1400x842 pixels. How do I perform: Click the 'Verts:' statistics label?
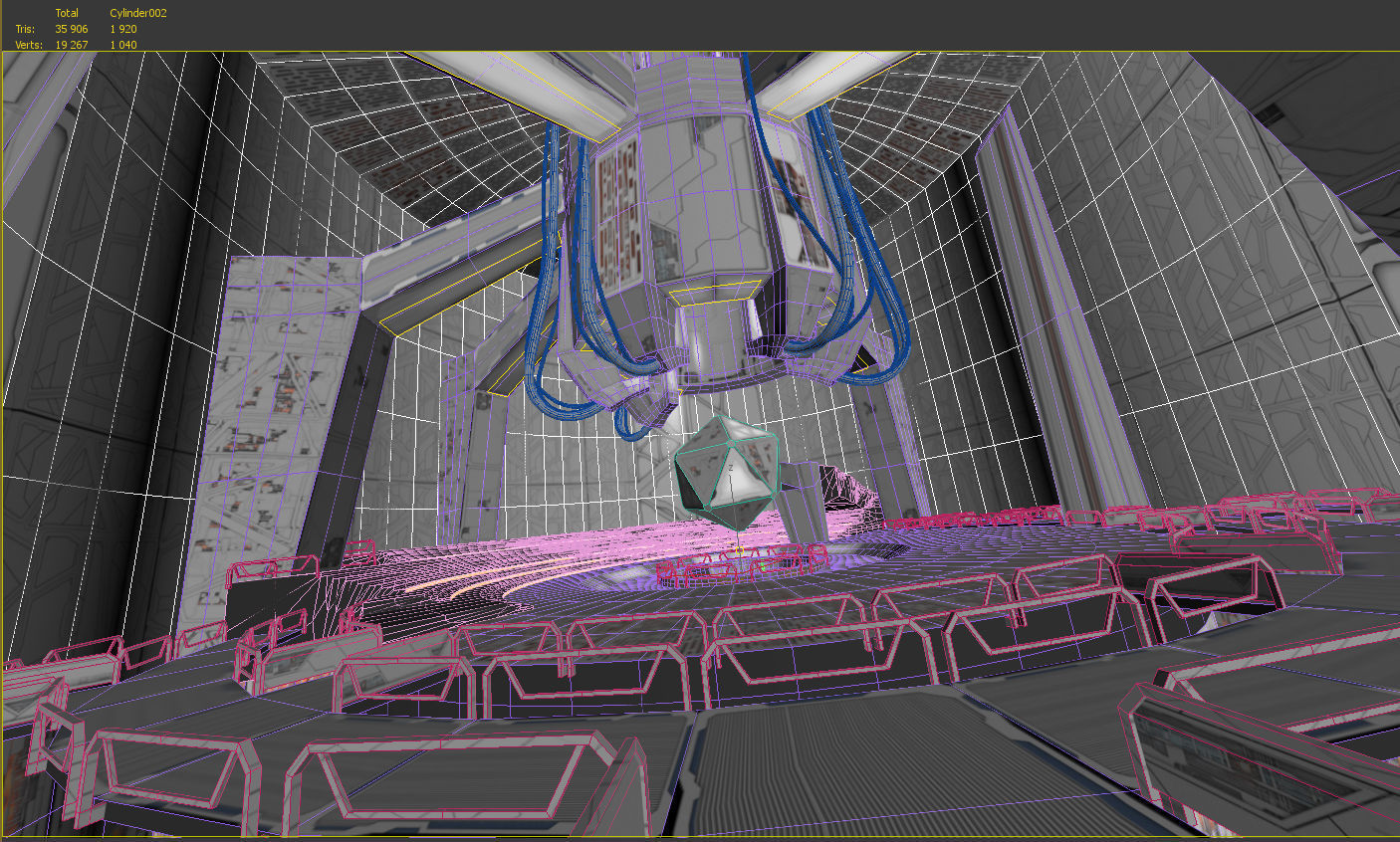coord(28,45)
